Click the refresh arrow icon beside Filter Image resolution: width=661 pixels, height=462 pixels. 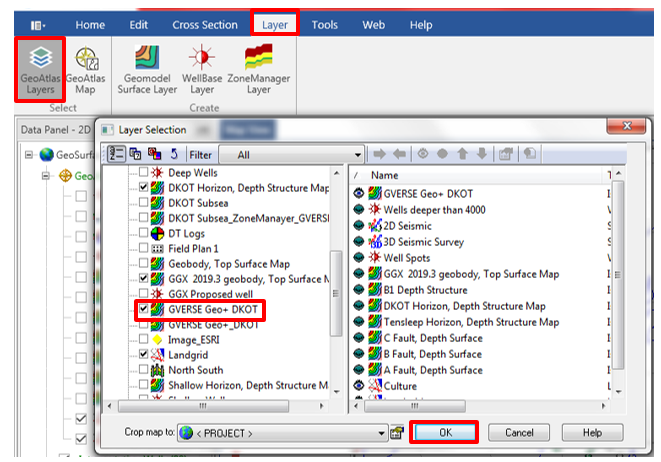click(174, 154)
